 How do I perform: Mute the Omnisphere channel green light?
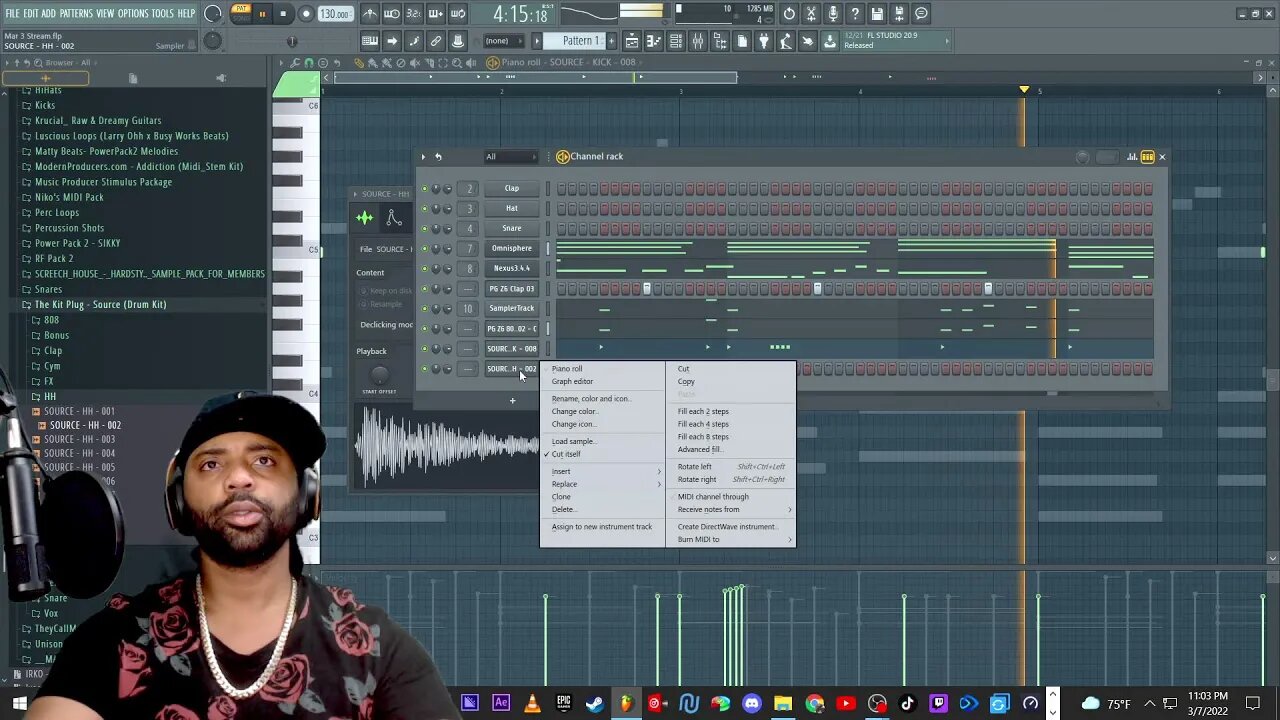(424, 248)
